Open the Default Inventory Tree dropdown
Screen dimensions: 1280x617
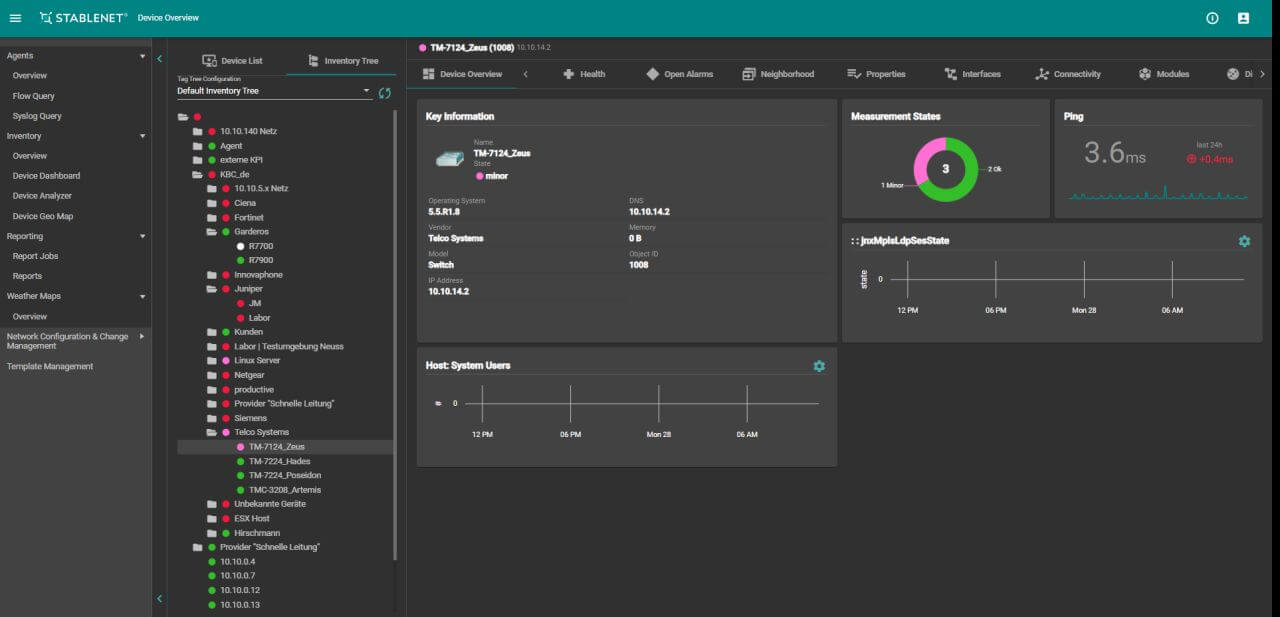click(274, 91)
